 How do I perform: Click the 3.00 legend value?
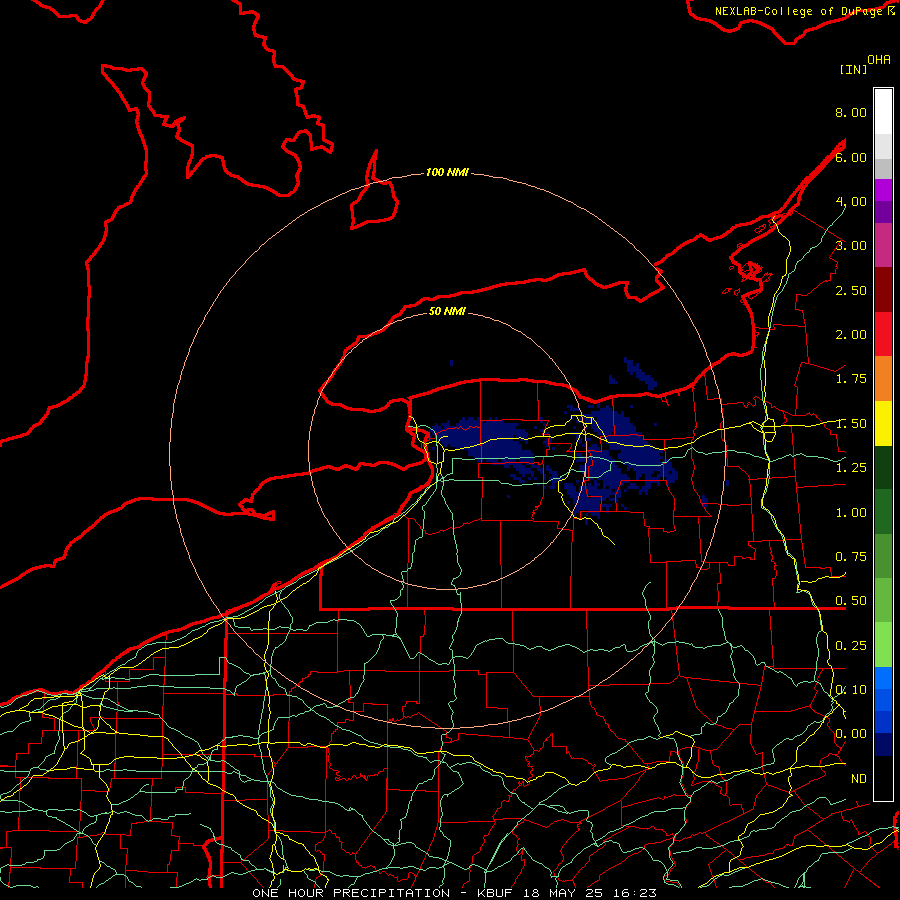(x=851, y=246)
